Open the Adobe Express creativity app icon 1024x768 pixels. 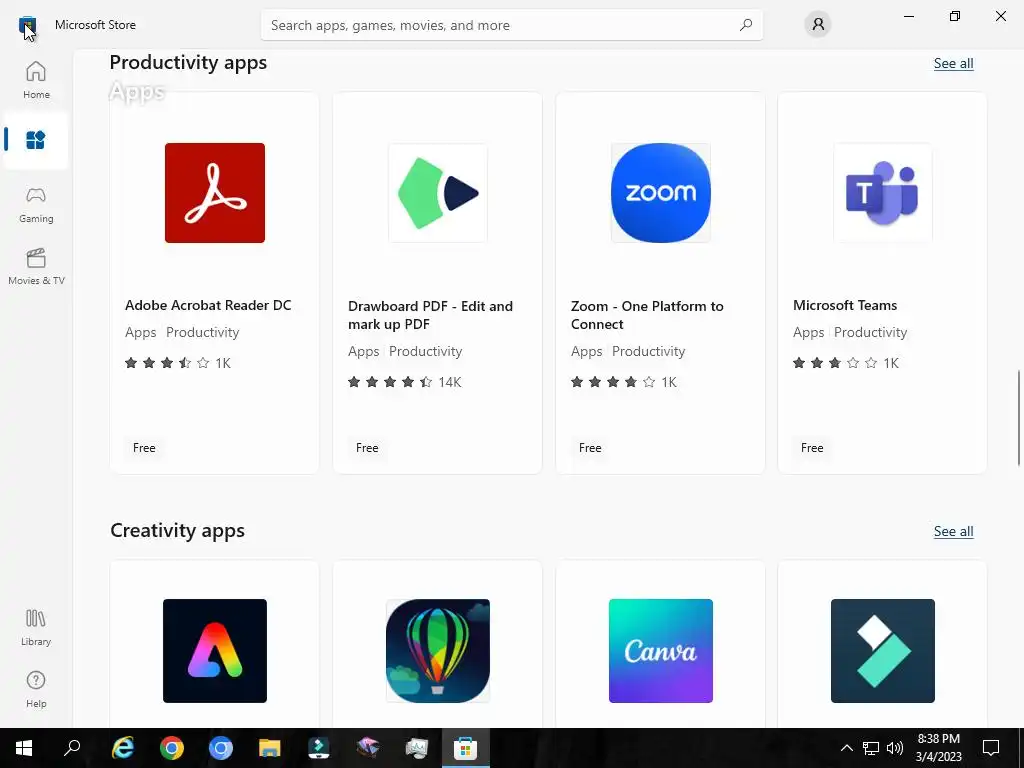point(215,650)
